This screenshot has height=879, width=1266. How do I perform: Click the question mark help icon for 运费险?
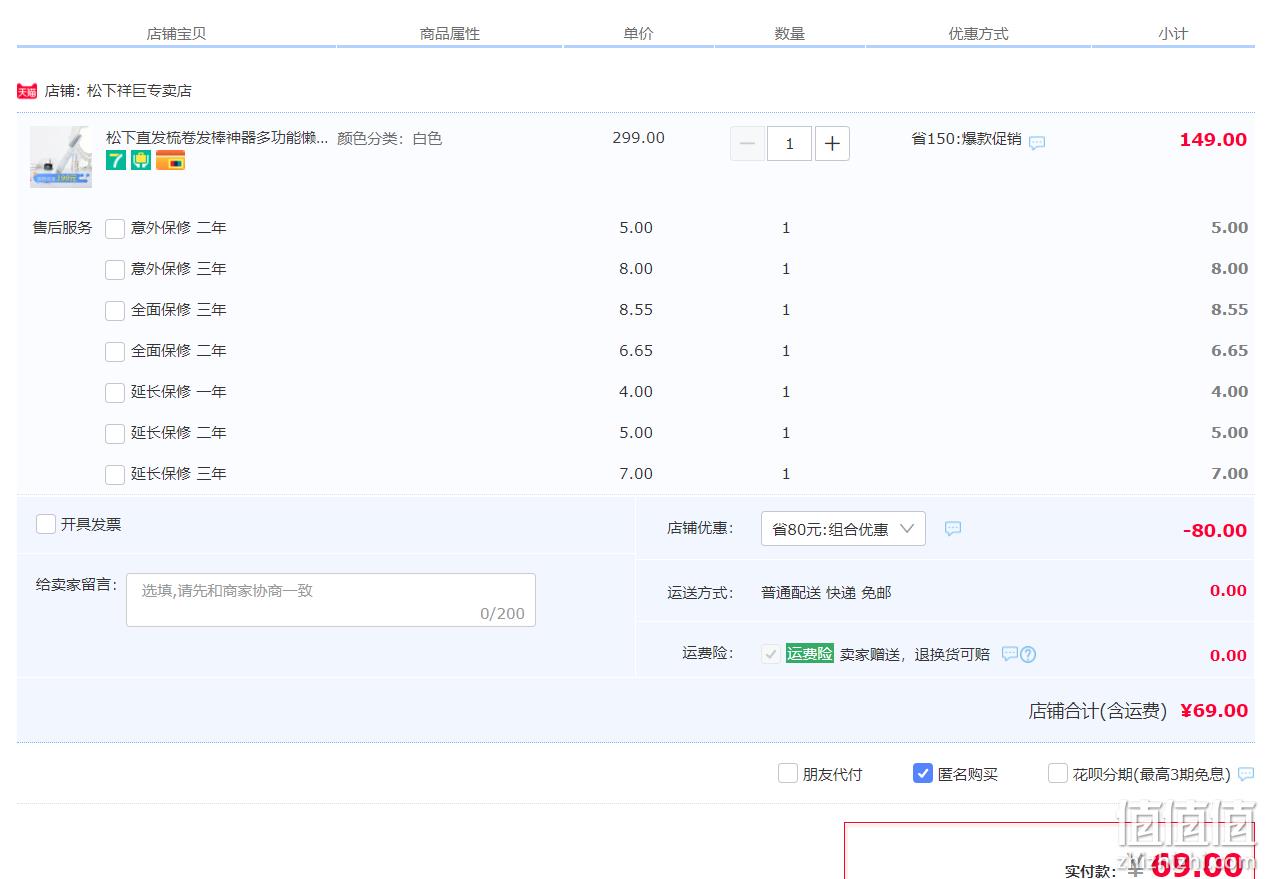[1028, 654]
